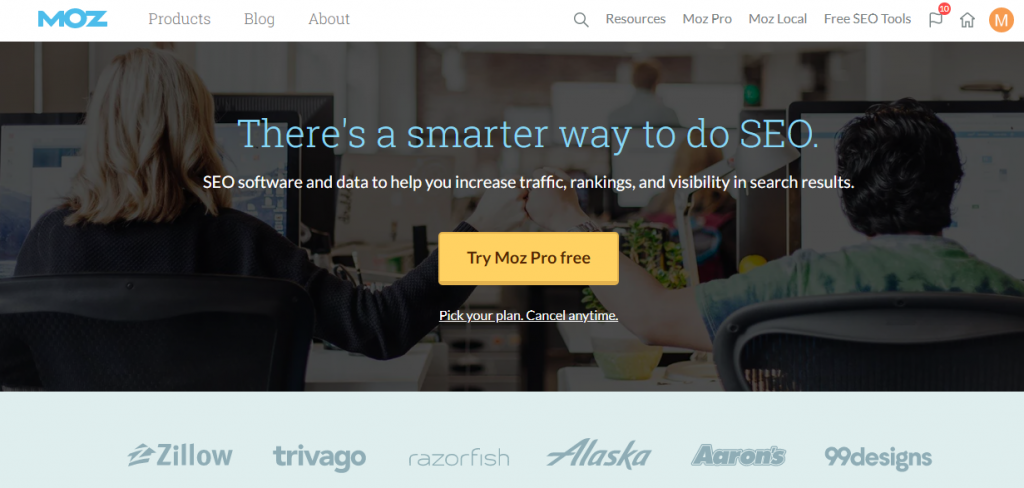Screen dimensions: 1024x488
Task: Click the Zillow logo
Action: (x=180, y=455)
